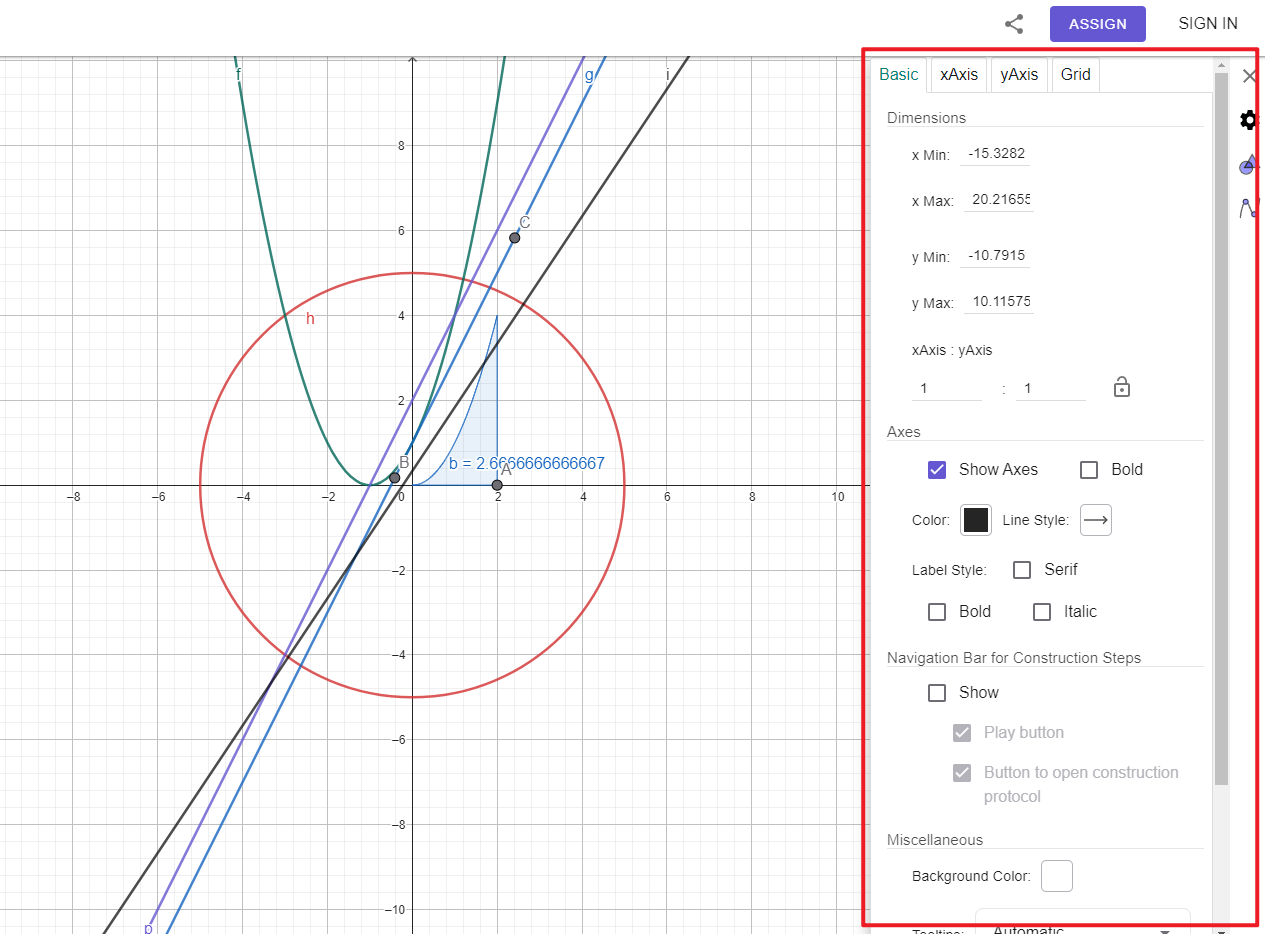
Task: Enable Italic label style
Action: pos(1042,612)
